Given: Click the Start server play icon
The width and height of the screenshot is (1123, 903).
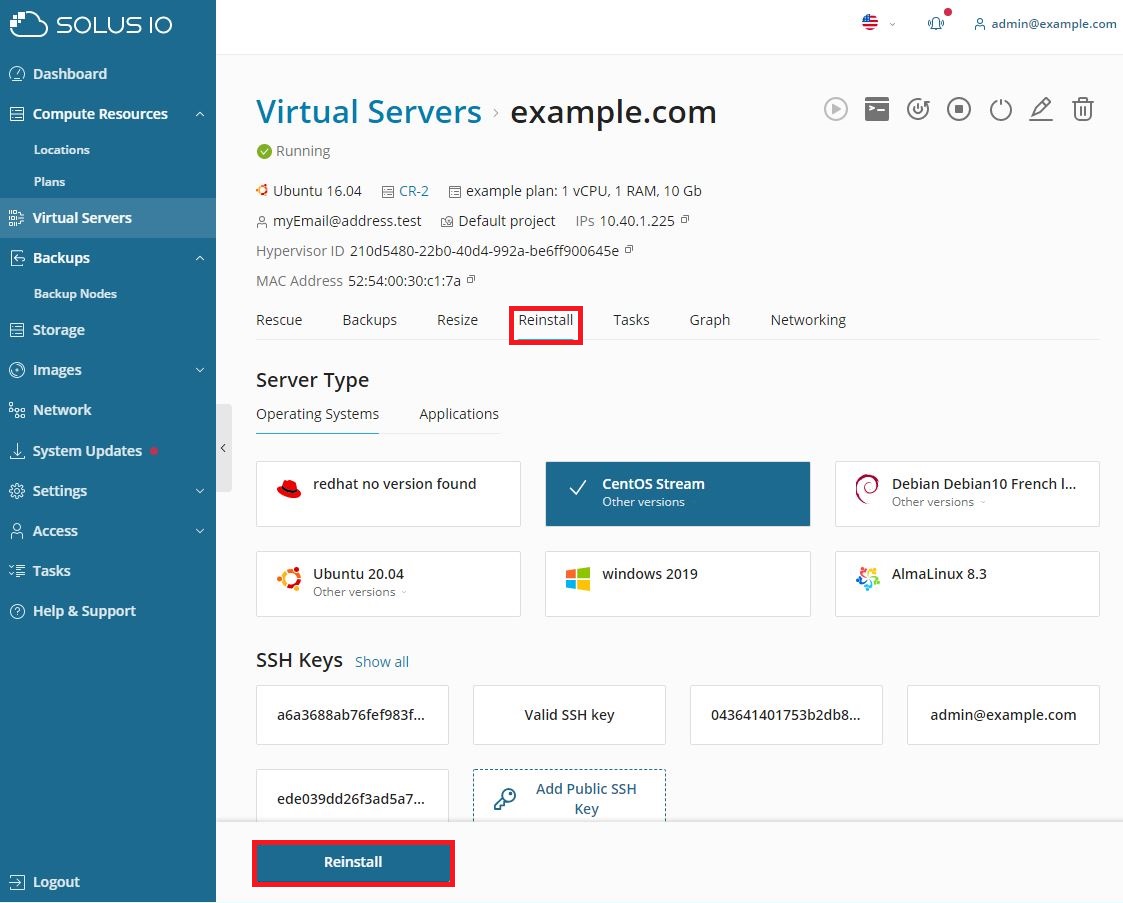Looking at the screenshot, I should [x=835, y=110].
